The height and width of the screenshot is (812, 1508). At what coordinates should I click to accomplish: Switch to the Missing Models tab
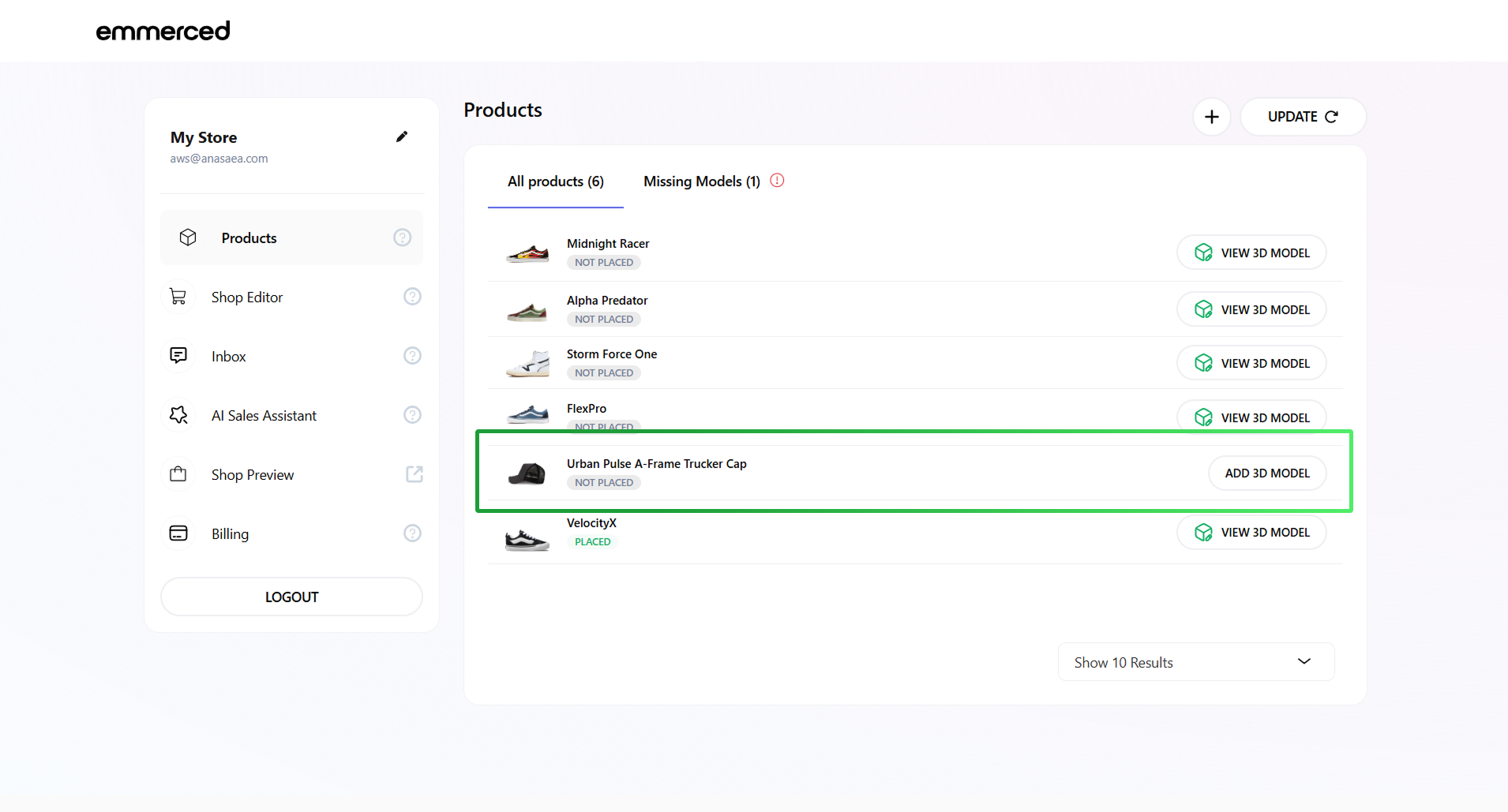[x=701, y=181]
